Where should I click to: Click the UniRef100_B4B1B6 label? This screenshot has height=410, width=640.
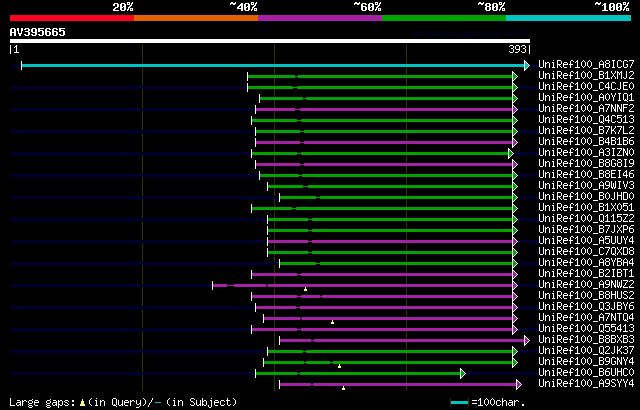[586, 141]
